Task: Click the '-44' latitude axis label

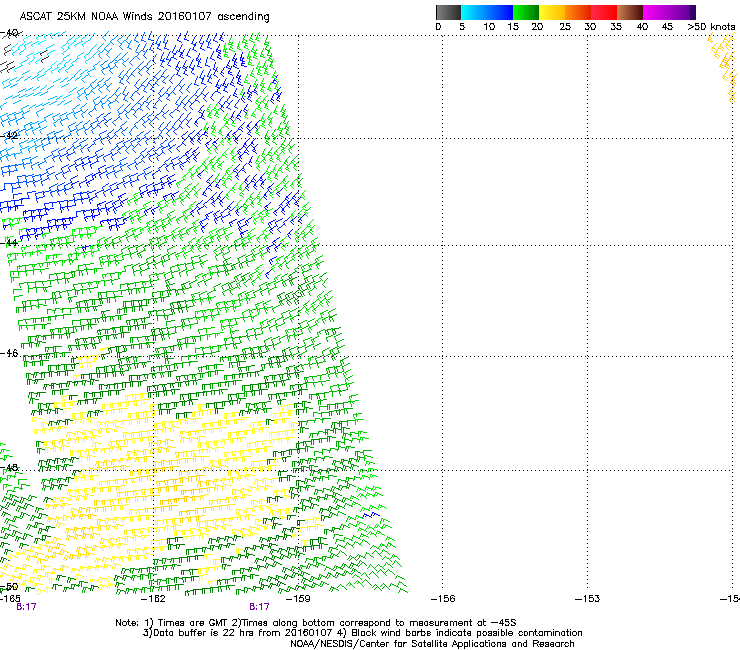Action: (x=9, y=243)
